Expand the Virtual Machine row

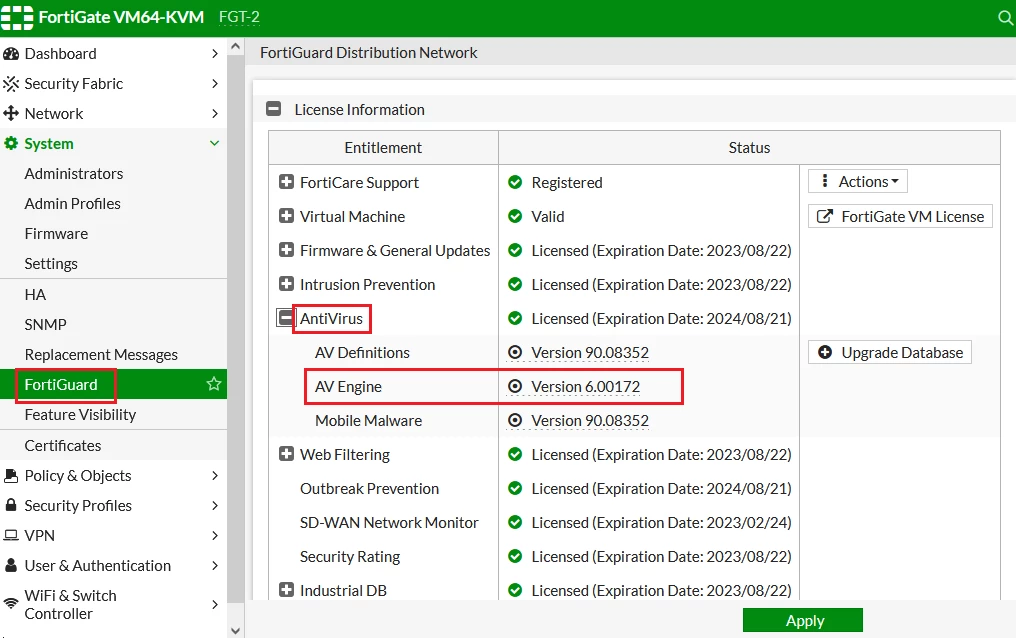[x=286, y=216]
